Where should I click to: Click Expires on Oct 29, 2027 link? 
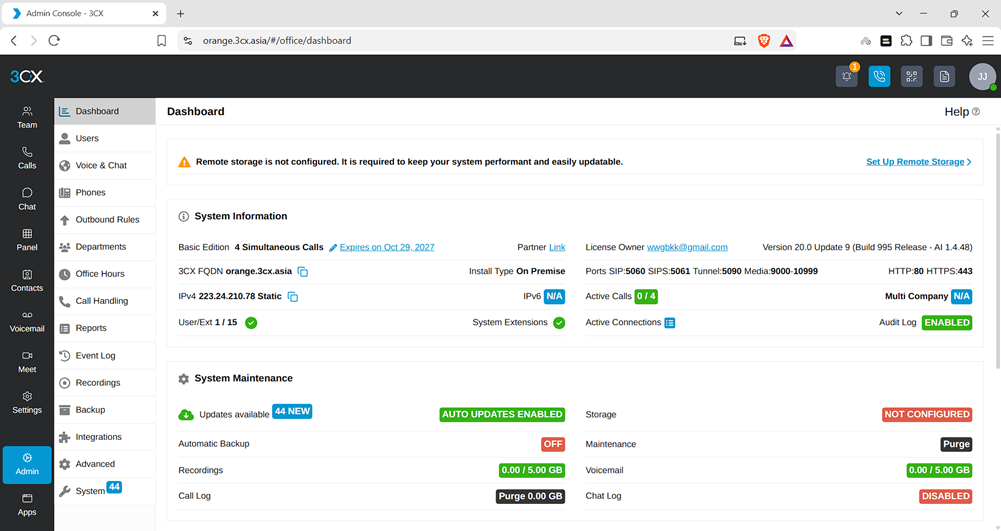(387, 248)
